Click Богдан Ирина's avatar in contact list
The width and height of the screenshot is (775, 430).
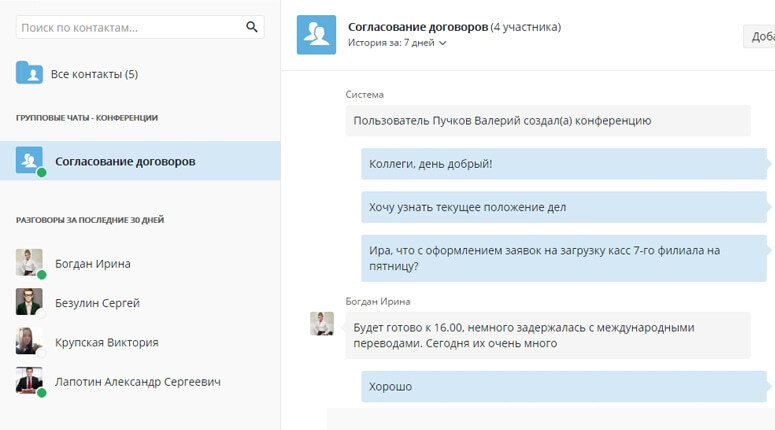(x=29, y=262)
